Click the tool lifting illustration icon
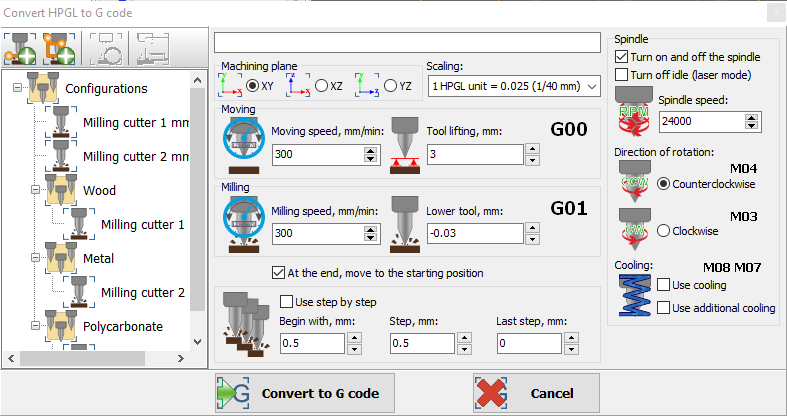The image size is (787, 416). coord(405,146)
